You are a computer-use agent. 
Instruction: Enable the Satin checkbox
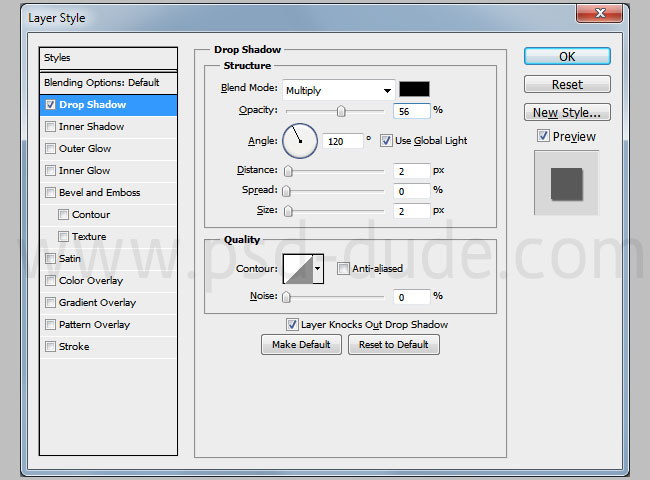[50, 258]
